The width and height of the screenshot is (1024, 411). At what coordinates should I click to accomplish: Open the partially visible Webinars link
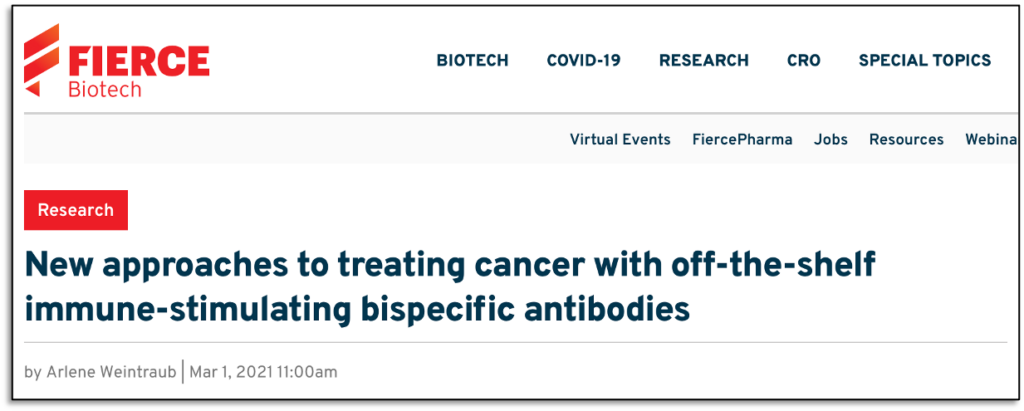click(x=991, y=140)
